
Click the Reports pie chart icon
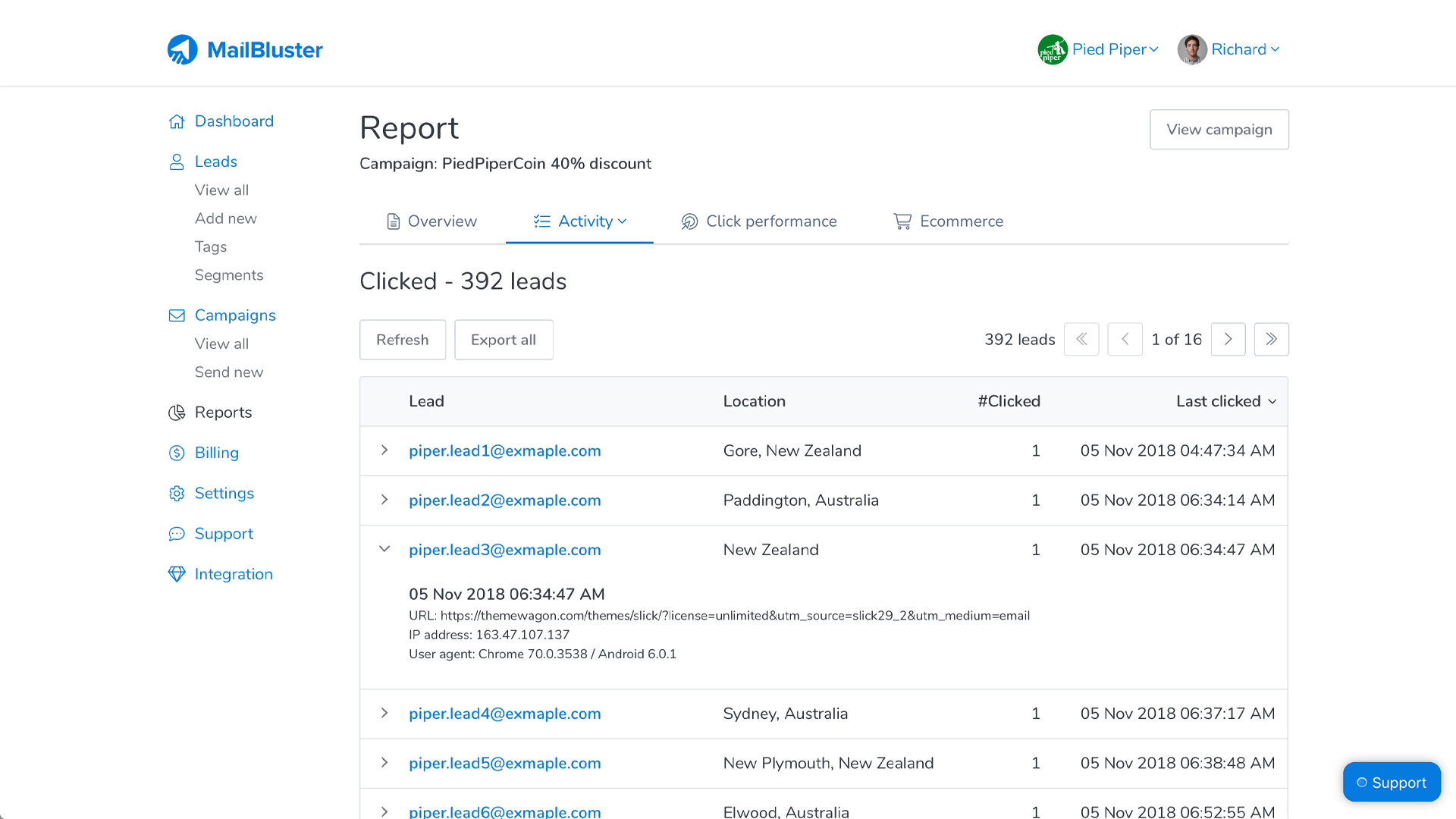[x=177, y=413]
